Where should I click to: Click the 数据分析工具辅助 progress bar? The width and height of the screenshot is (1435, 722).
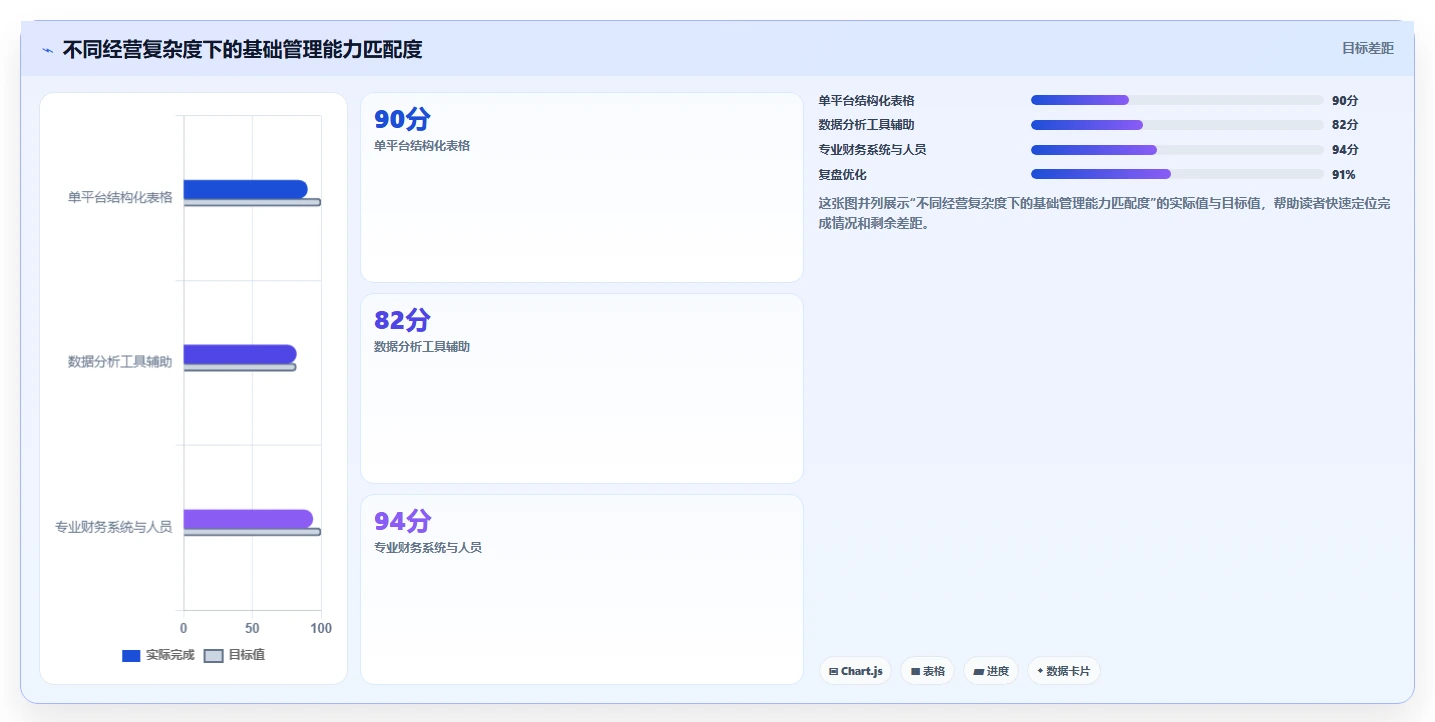(x=1177, y=125)
